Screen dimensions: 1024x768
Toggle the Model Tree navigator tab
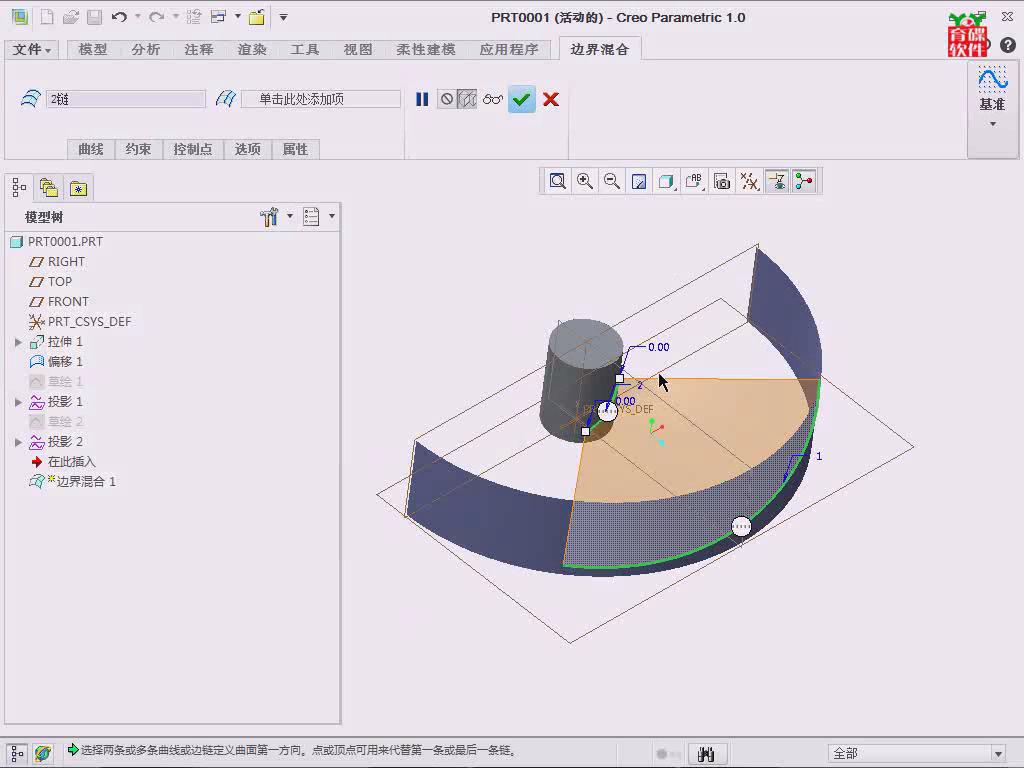[x=19, y=188]
